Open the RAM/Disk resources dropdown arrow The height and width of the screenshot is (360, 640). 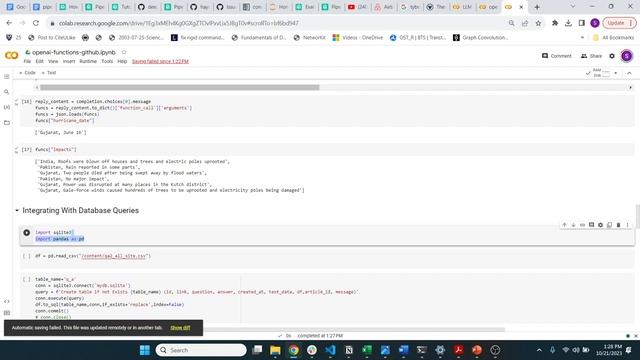pos(616,73)
